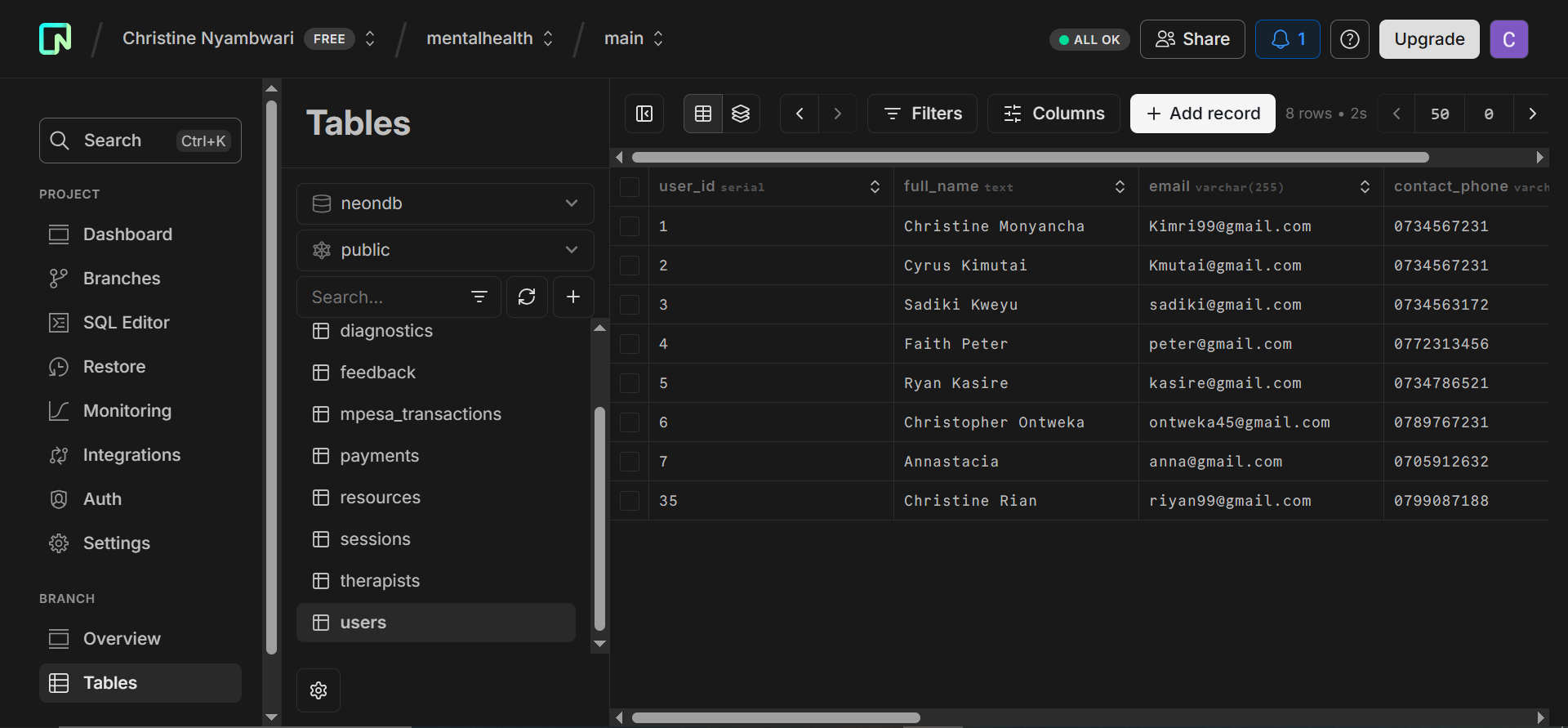Open the table search filter icon
This screenshot has width=1568, height=728.
point(479,297)
